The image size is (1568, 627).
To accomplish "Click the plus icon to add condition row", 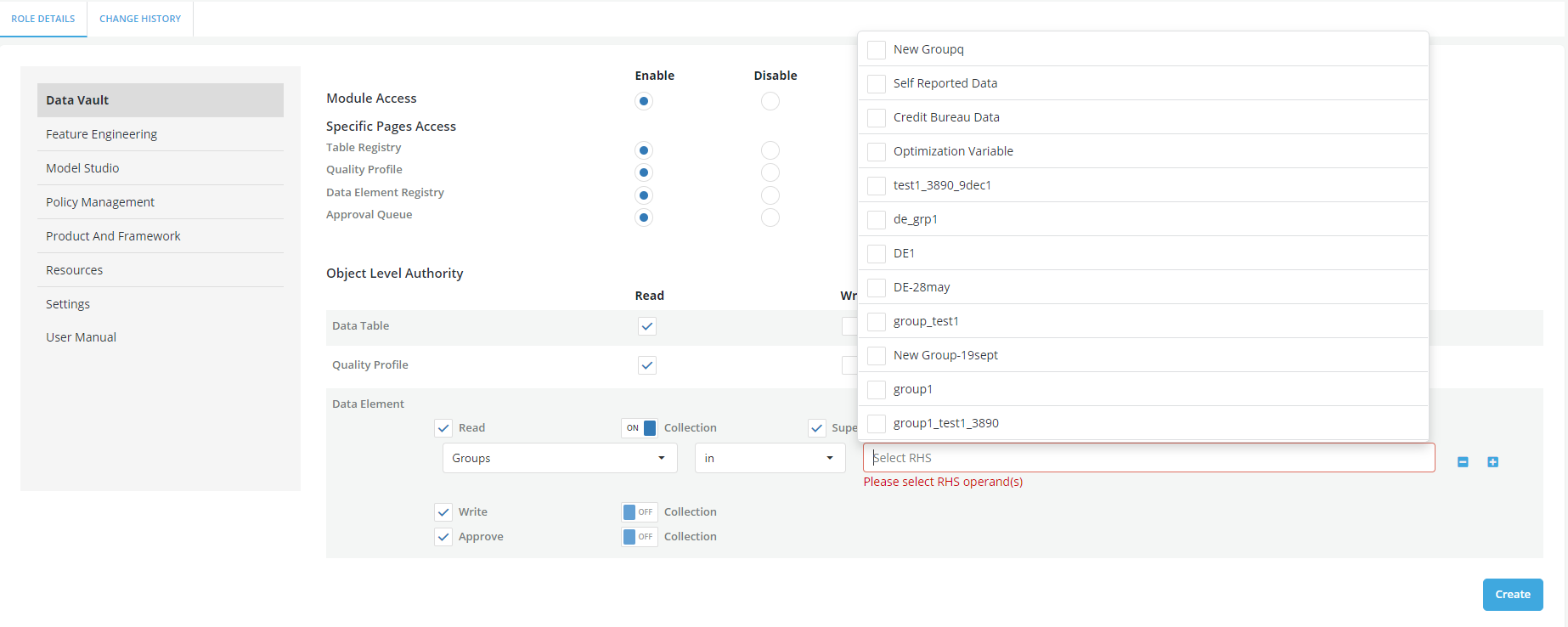I will point(1492,462).
